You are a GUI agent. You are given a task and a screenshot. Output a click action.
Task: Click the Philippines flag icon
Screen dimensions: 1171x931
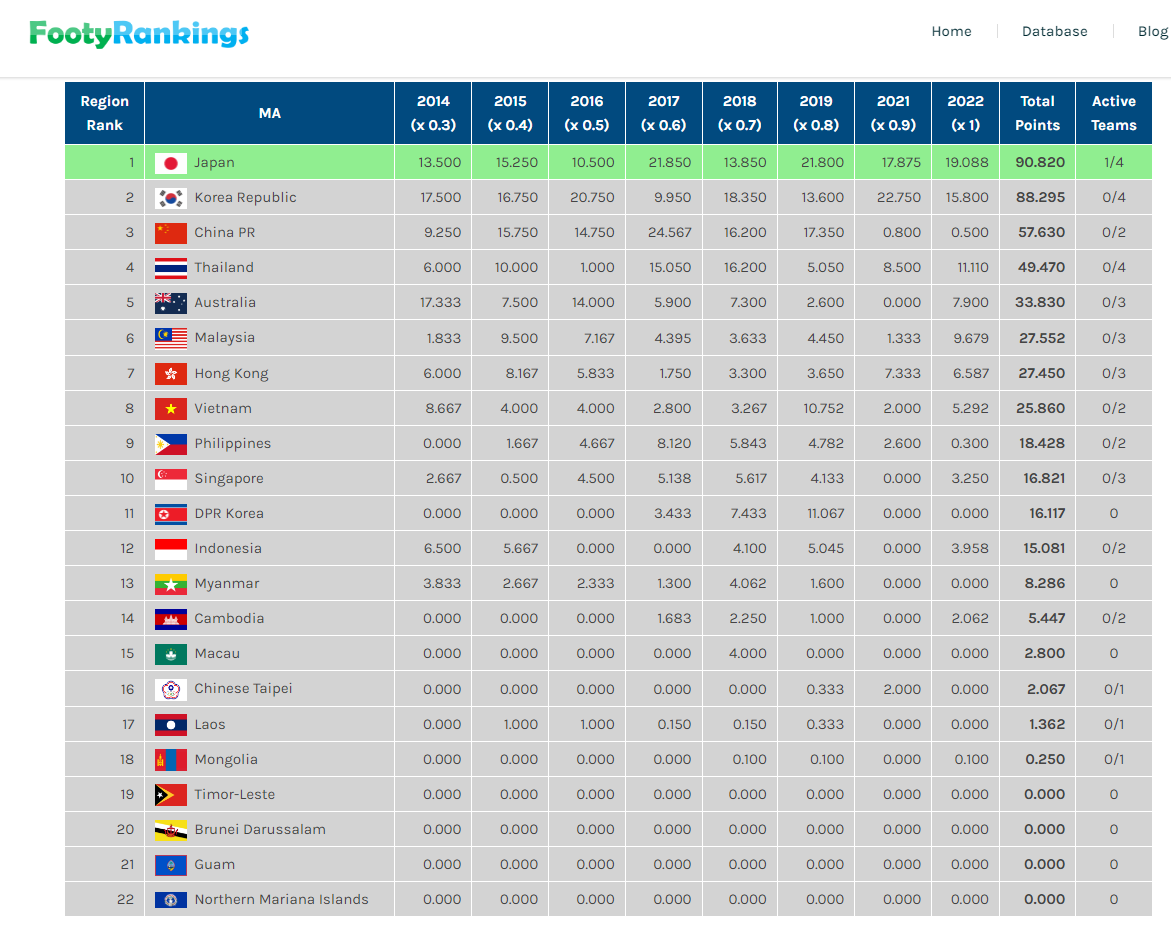(x=170, y=444)
